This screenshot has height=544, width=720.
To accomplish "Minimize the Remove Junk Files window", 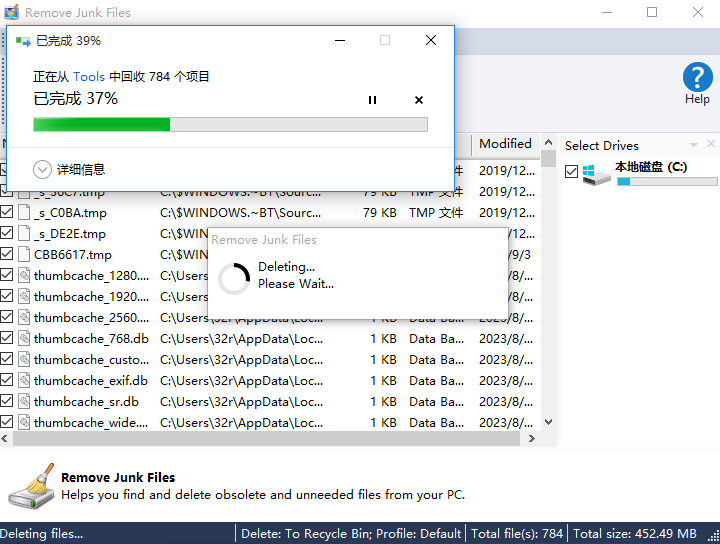I will [607, 12].
